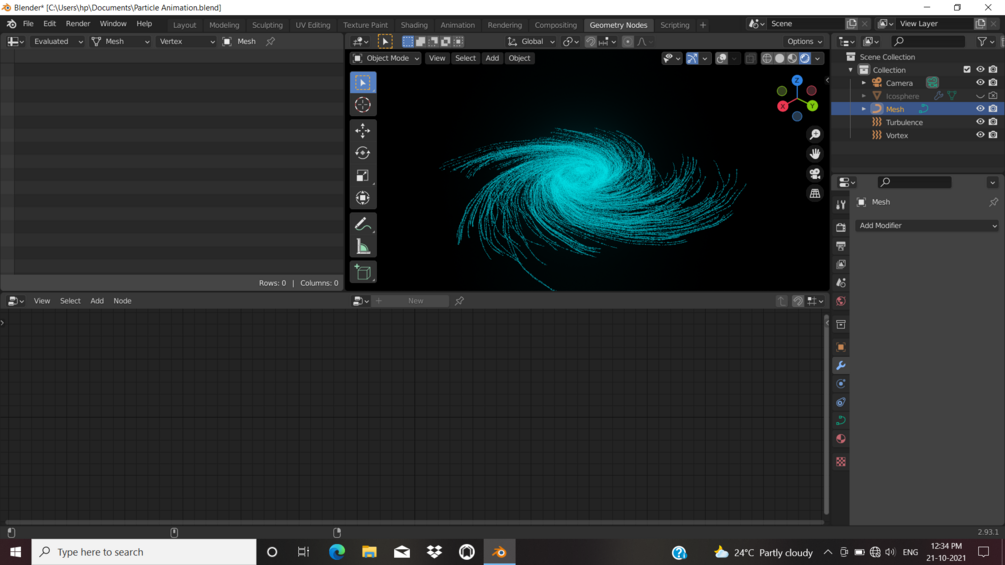The height and width of the screenshot is (565, 1005).
Task: Toggle Mesh visibility eye icon
Action: pyautogui.click(x=980, y=109)
